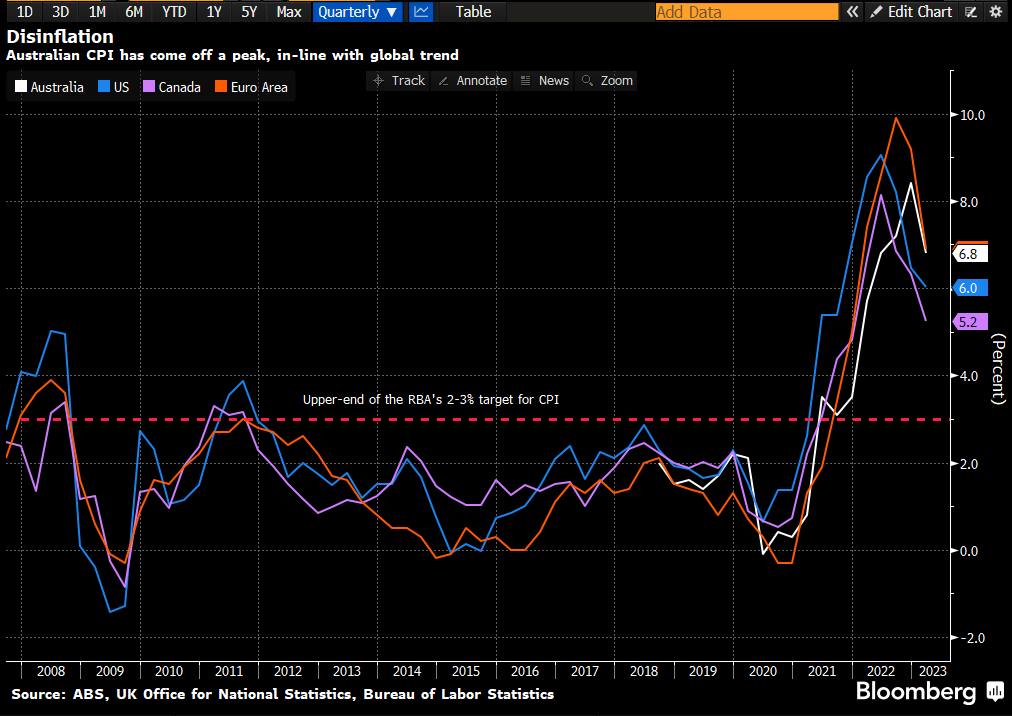Click the US 6.0 last-value tag
1012x716 pixels.
click(970, 288)
